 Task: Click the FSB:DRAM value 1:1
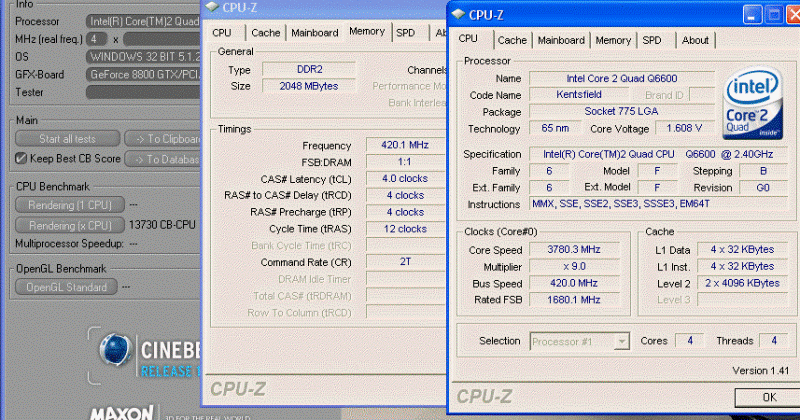(x=405, y=162)
